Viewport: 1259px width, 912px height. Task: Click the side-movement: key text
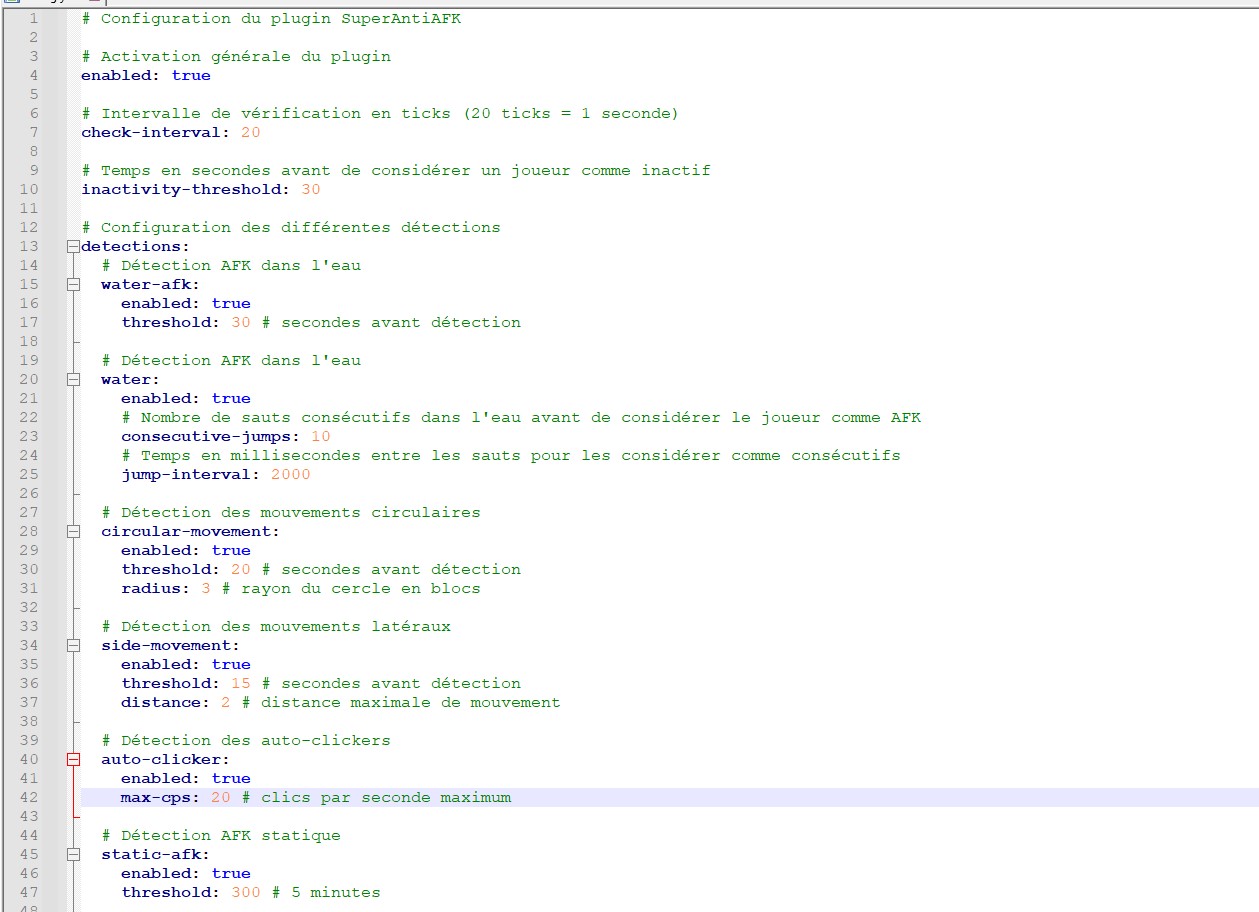[171, 645]
